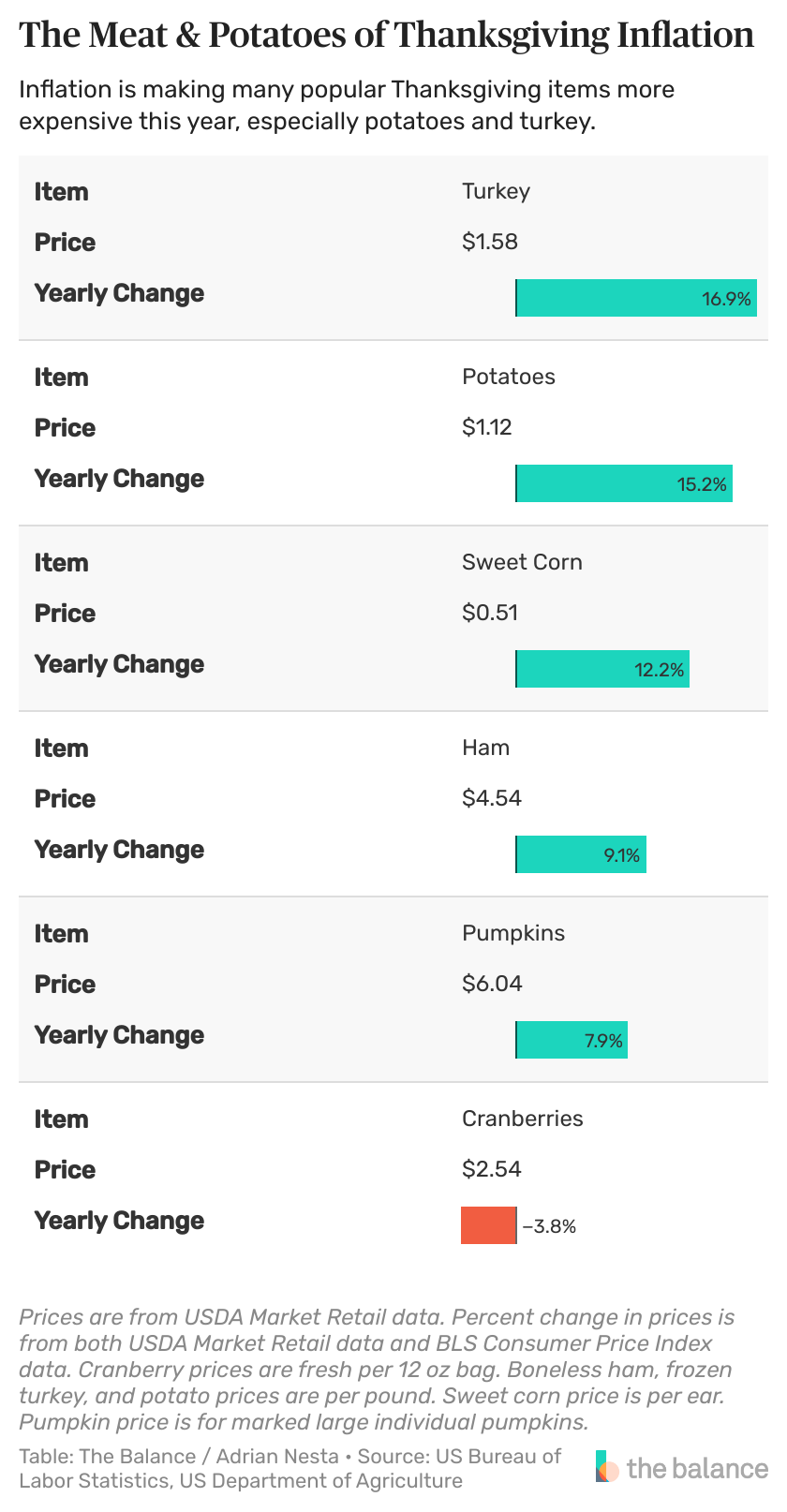Click 'the balance' brand text

coord(697,1467)
